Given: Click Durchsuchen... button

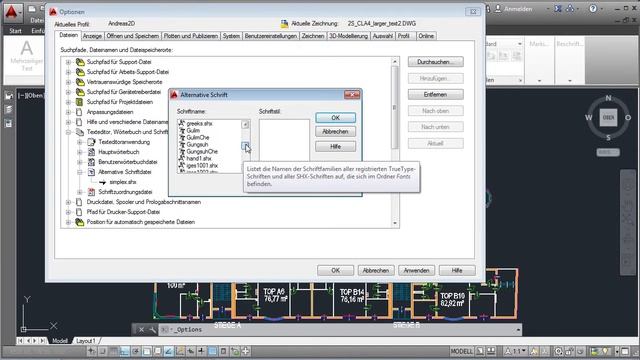Looking at the screenshot, I should [436, 62].
